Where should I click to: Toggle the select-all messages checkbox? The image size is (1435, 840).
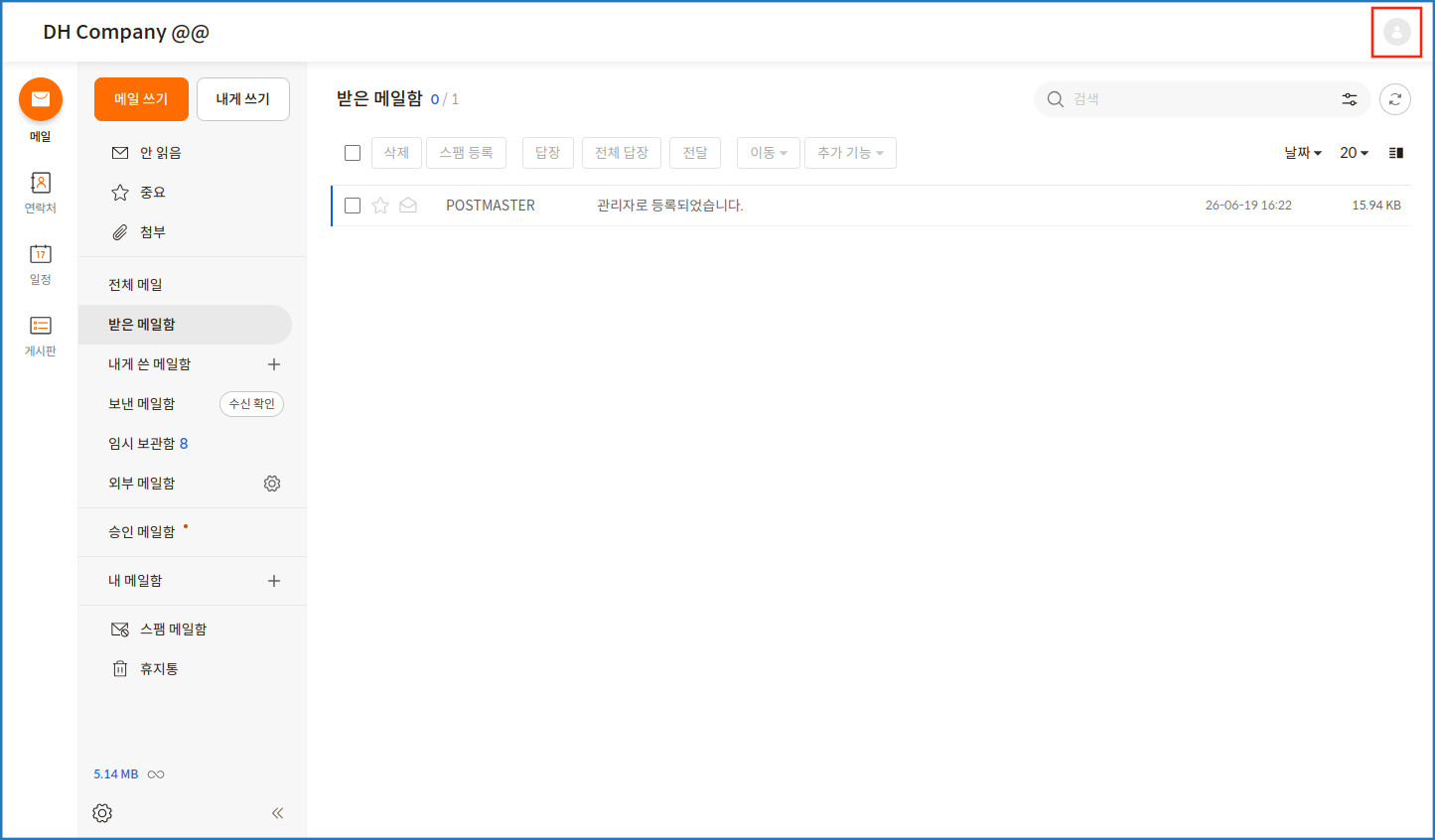coord(353,153)
